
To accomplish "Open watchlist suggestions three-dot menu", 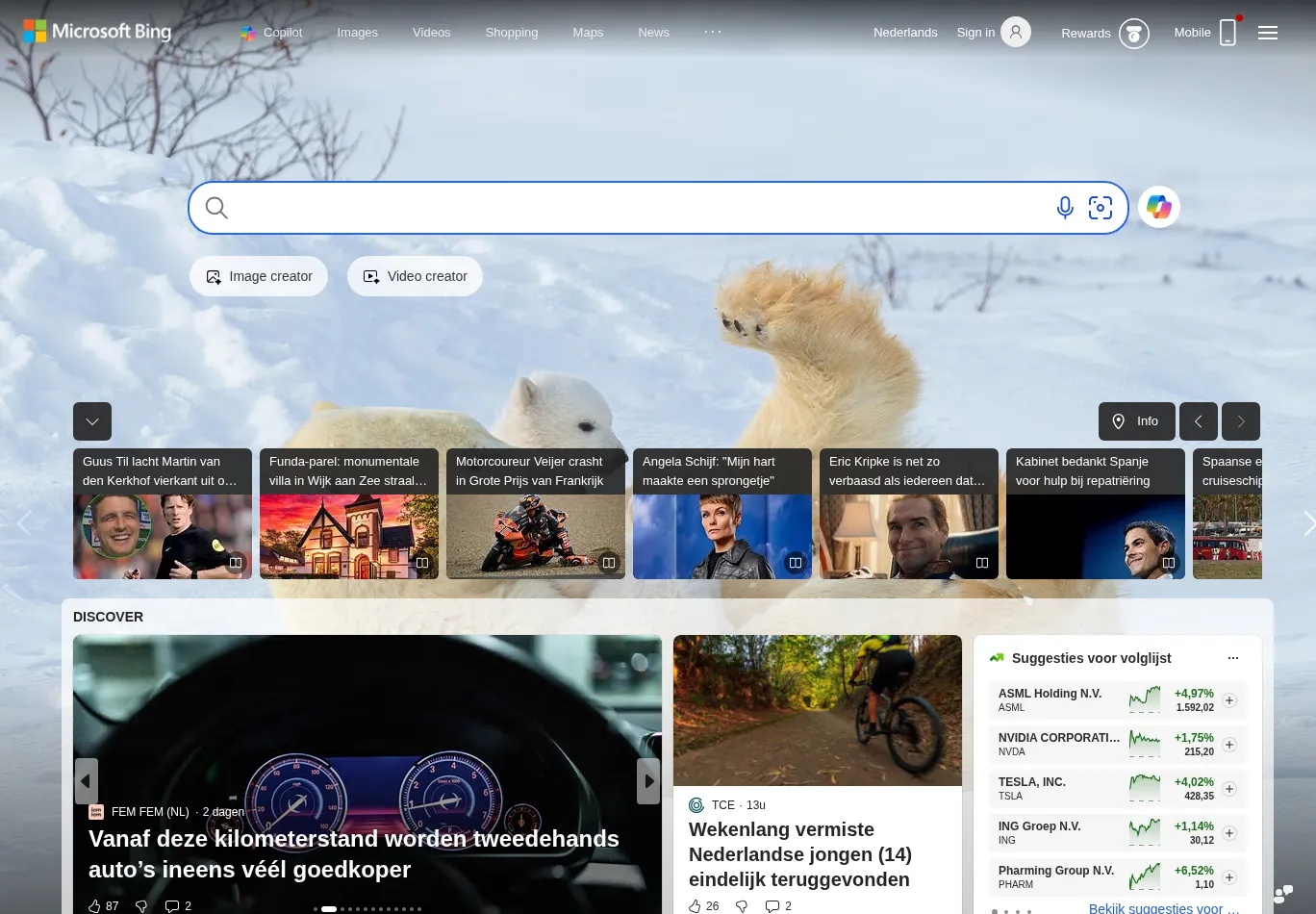I will pyautogui.click(x=1233, y=658).
